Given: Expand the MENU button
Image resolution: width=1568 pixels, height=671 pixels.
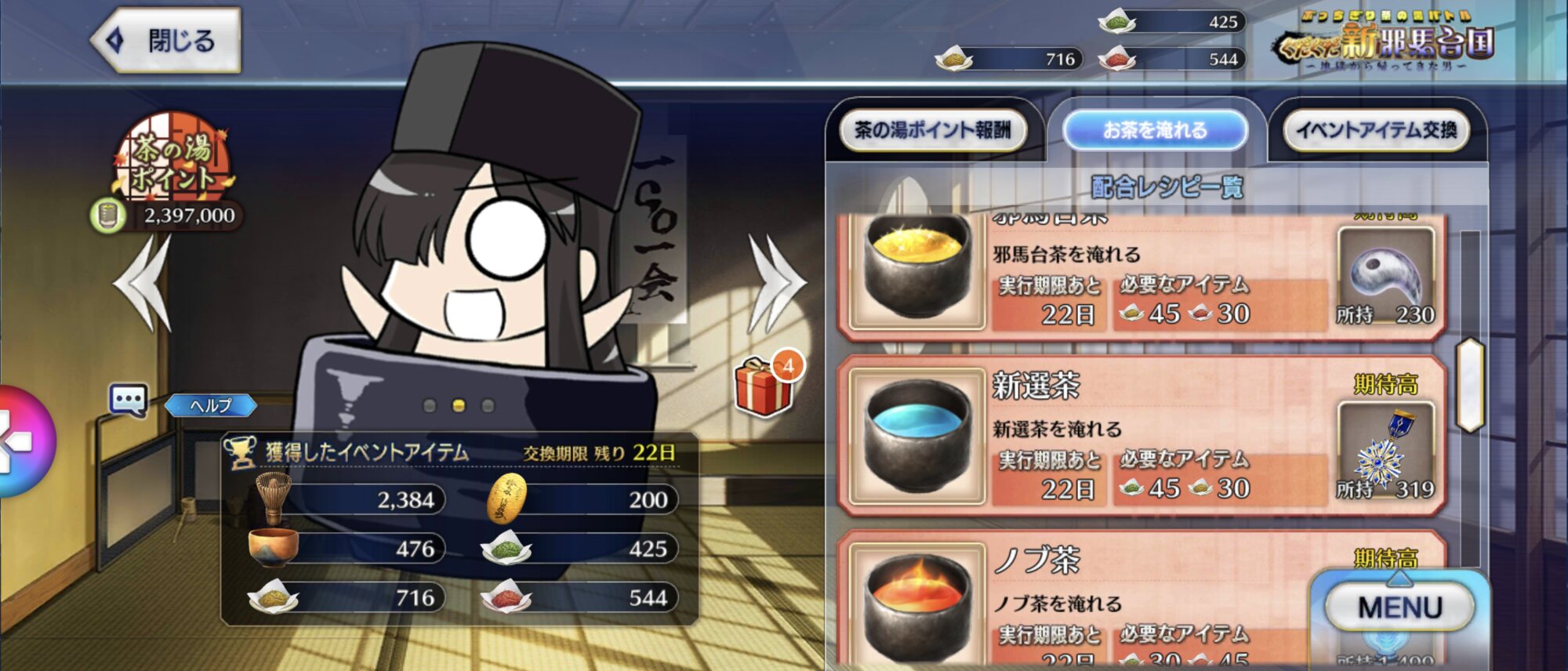Looking at the screenshot, I should 1399,608.
